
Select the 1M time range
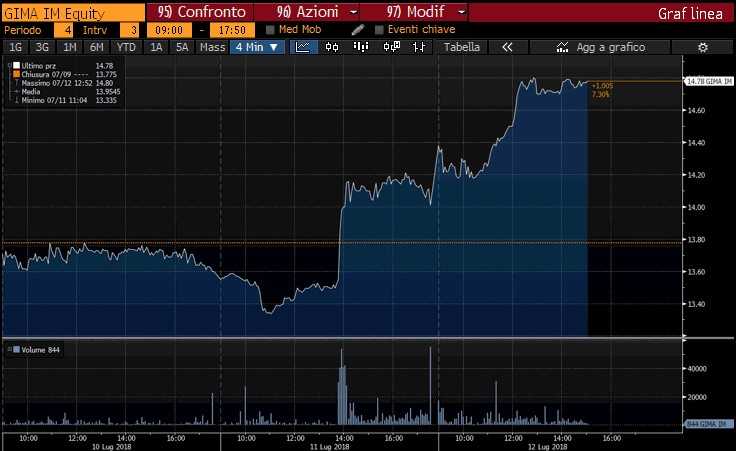(x=69, y=47)
